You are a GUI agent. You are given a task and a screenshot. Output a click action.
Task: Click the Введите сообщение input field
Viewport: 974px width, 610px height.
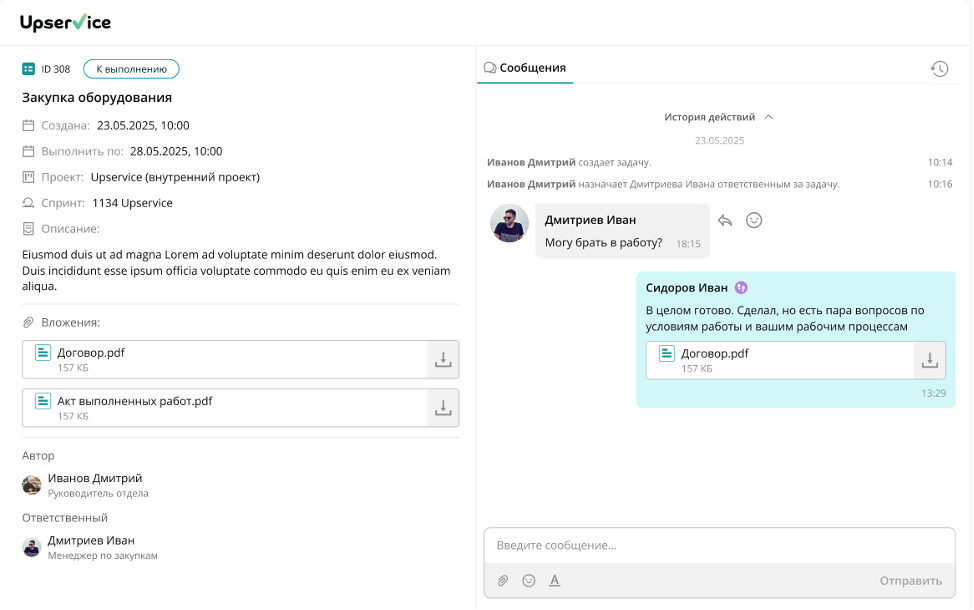coord(719,545)
